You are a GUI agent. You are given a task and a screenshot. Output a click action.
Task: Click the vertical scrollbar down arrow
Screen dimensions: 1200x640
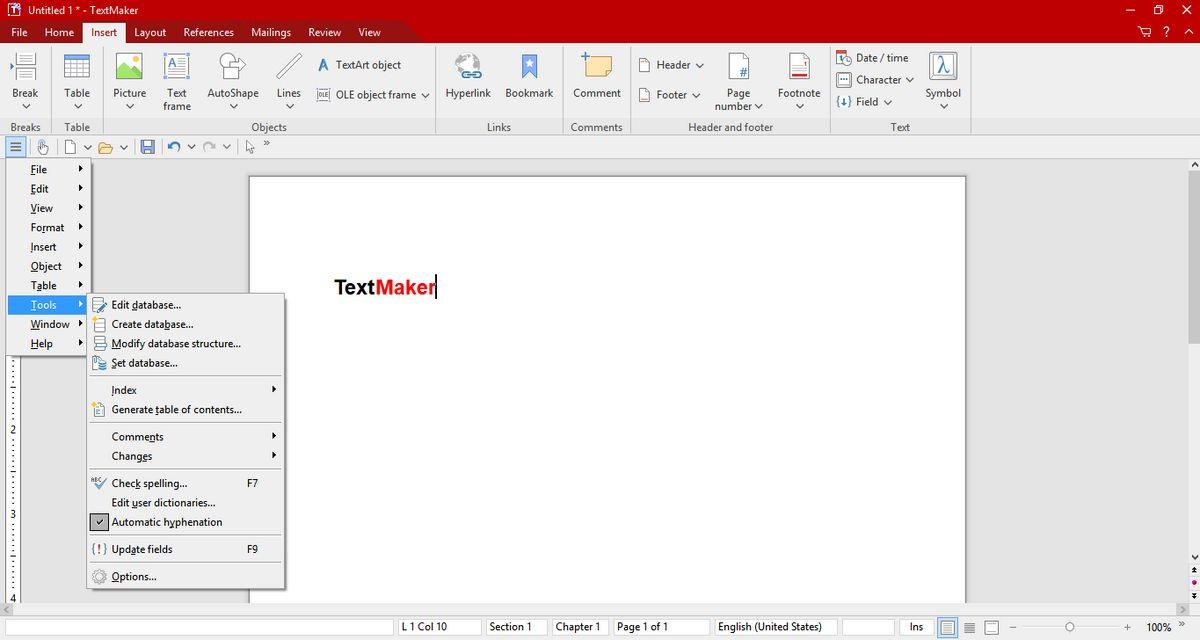(x=1193, y=556)
